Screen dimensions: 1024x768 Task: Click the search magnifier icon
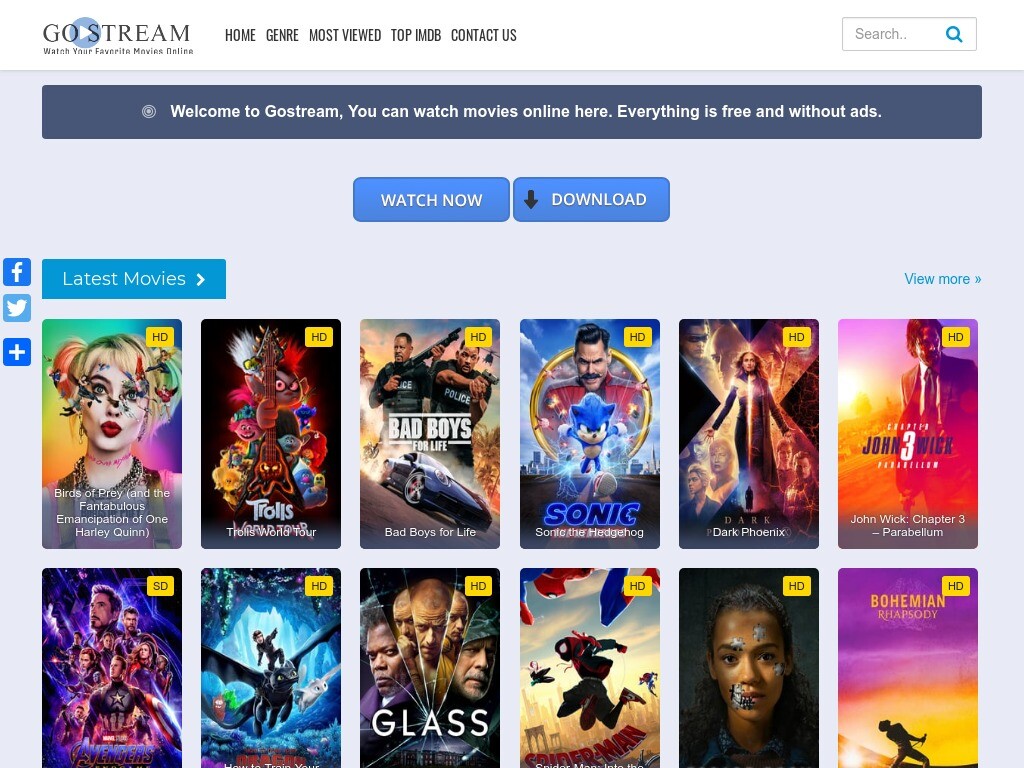pyautogui.click(x=954, y=34)
